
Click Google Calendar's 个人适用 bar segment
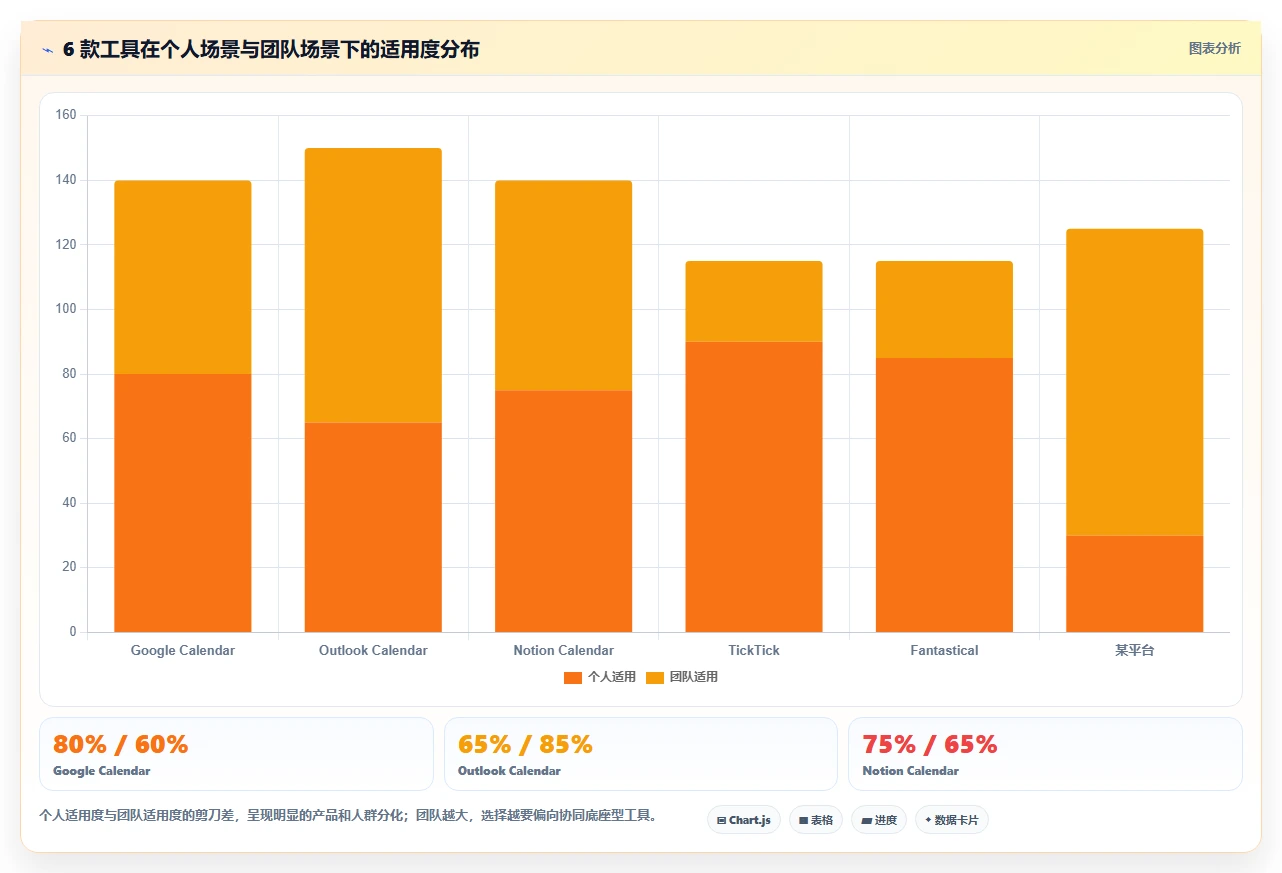(183, 503)
